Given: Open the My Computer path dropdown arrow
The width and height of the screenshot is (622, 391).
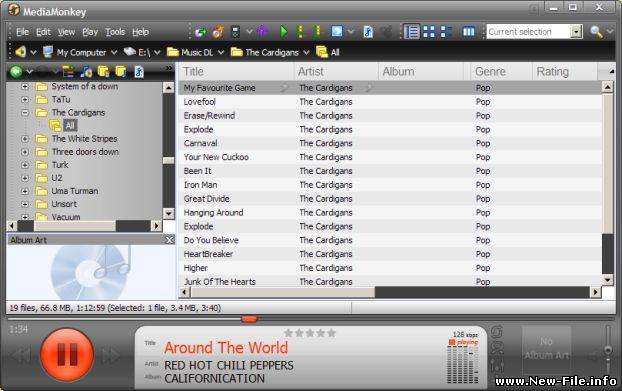Looking at the screenshot, I should point(114,52).
